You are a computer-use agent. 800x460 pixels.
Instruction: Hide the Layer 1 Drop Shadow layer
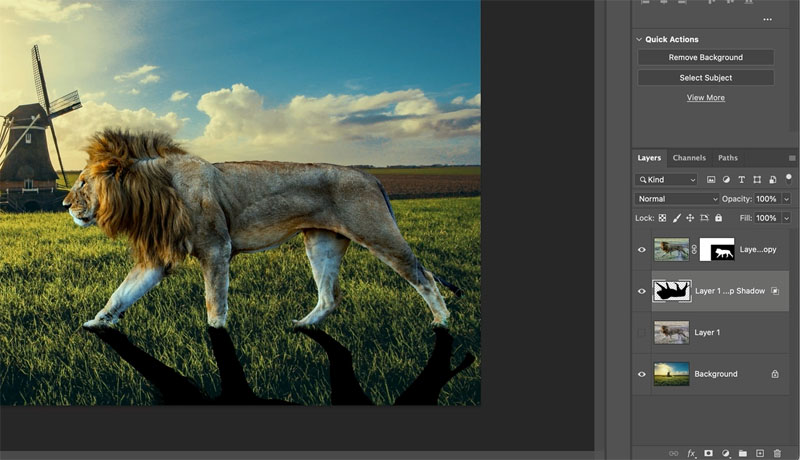[642, 291]
